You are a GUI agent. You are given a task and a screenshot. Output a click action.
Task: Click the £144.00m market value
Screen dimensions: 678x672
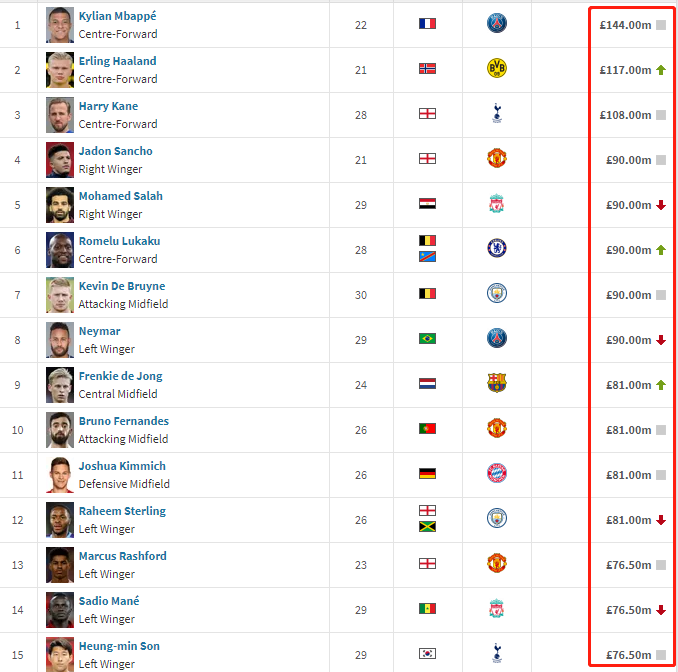point(625,25)
